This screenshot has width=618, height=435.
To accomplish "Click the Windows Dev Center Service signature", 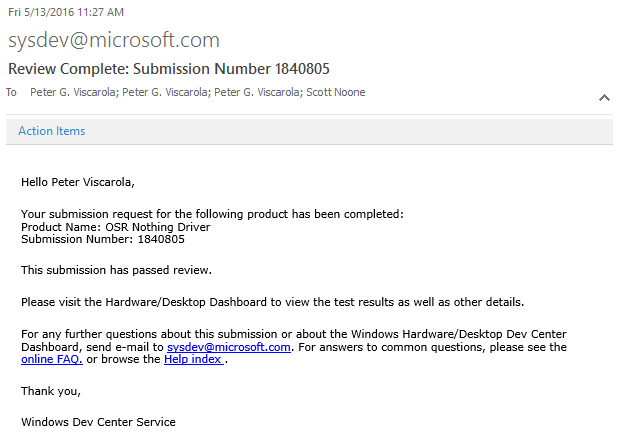I will click(99, 422).
